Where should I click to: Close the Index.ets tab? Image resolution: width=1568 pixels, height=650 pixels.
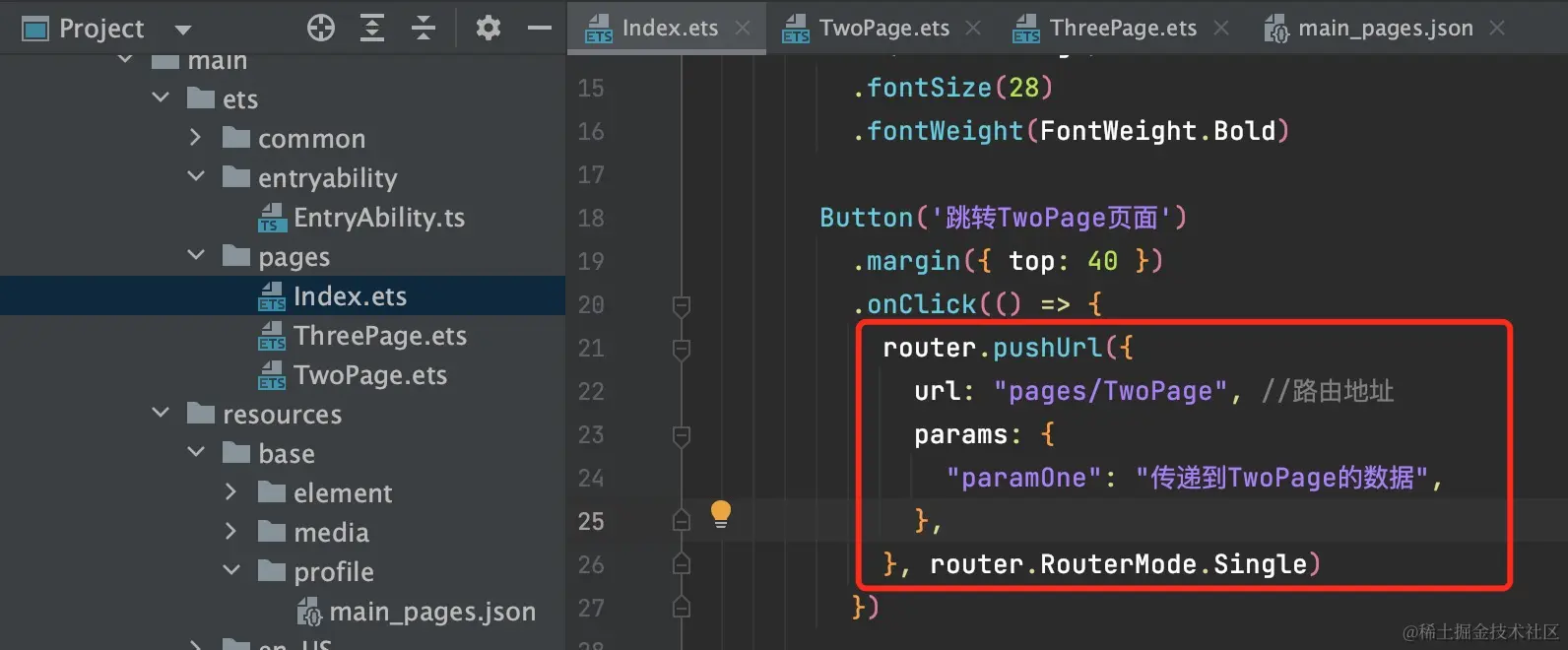pos(743,28)
